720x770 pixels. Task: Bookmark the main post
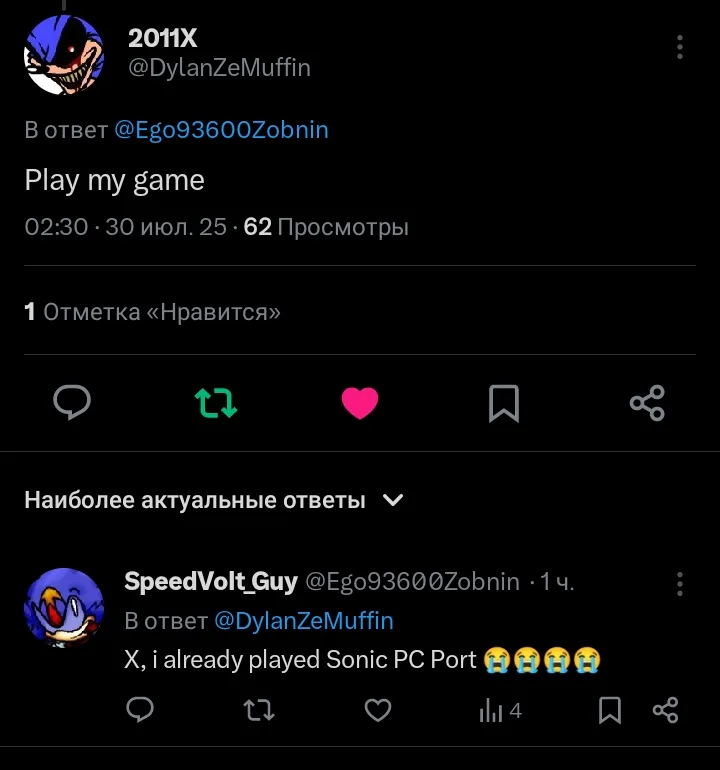(x=503, y=403)
